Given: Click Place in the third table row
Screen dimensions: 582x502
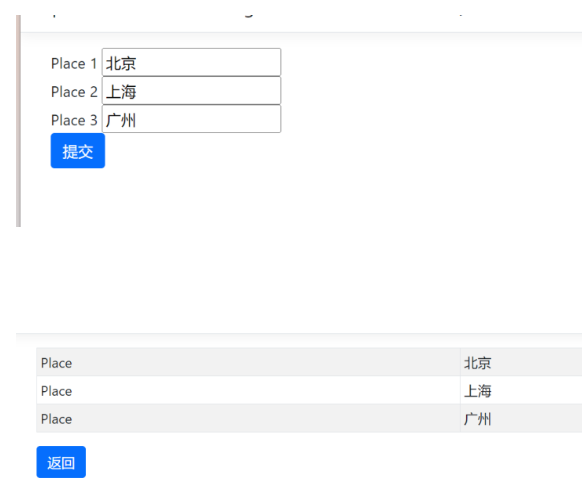Looking at the screenshot, I should coord(56,419).
